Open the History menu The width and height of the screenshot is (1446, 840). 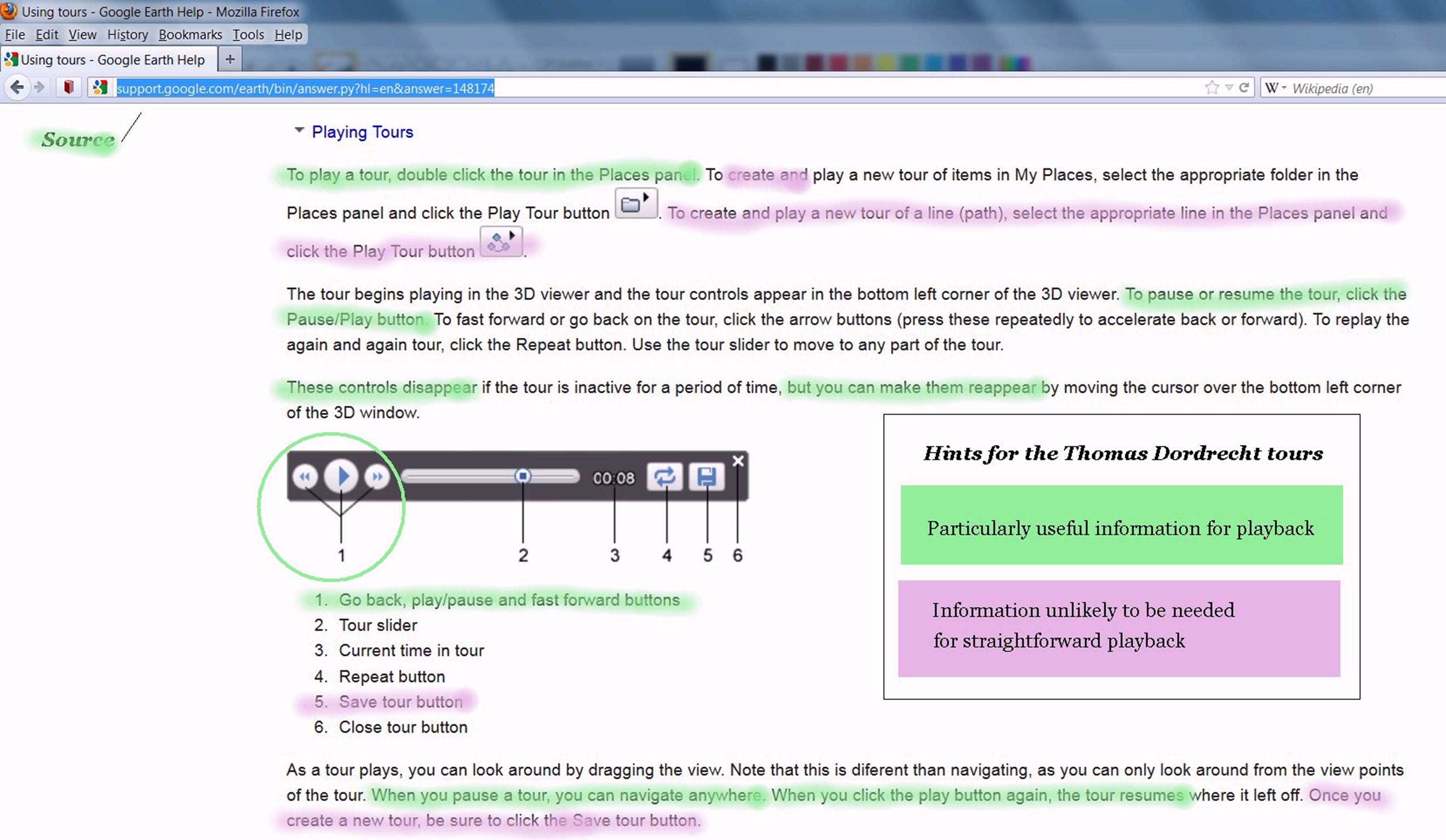128,34
